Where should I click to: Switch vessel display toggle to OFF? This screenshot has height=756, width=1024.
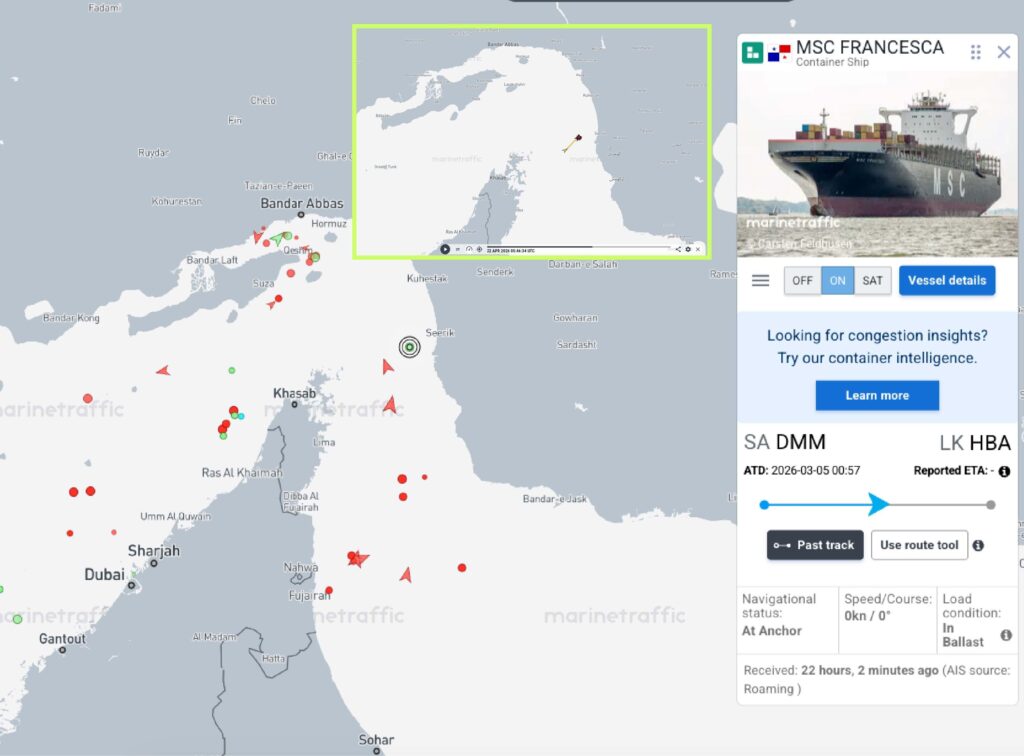click(x=802, y=281)
